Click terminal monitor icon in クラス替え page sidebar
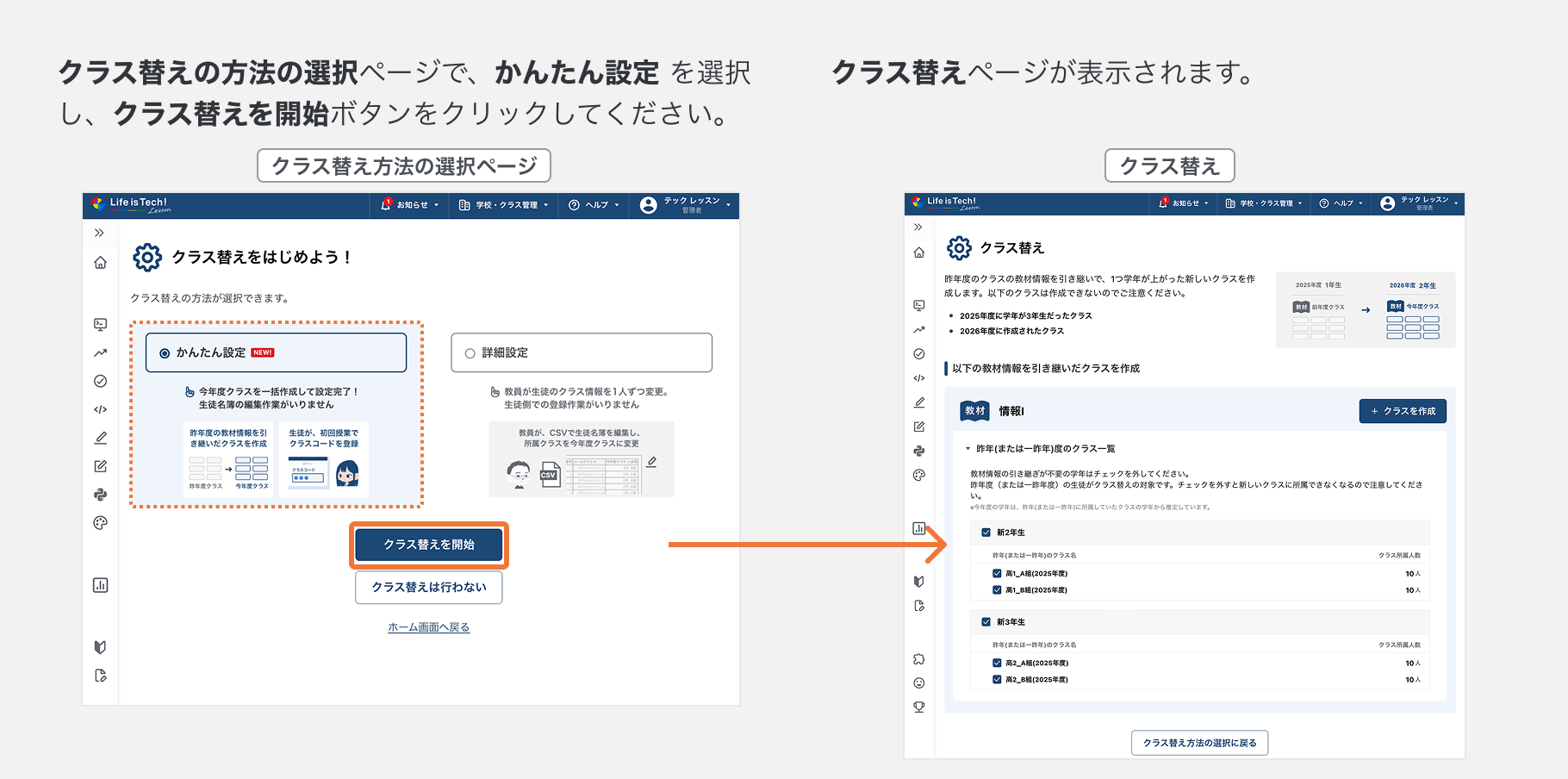Viewport: 1568px width, 779px height. 918,305
